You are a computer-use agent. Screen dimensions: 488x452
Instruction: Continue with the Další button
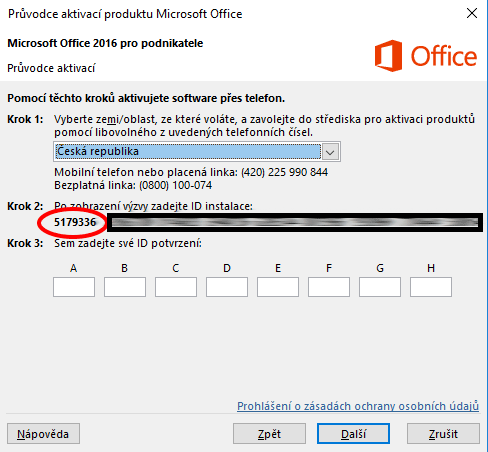click(x=353, y=434)
